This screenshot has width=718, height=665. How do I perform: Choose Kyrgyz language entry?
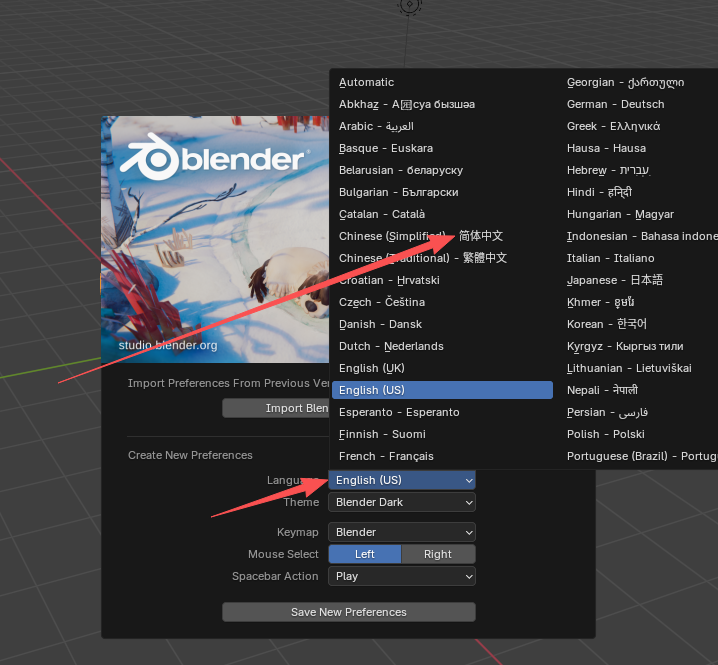[x=639, y=346]
